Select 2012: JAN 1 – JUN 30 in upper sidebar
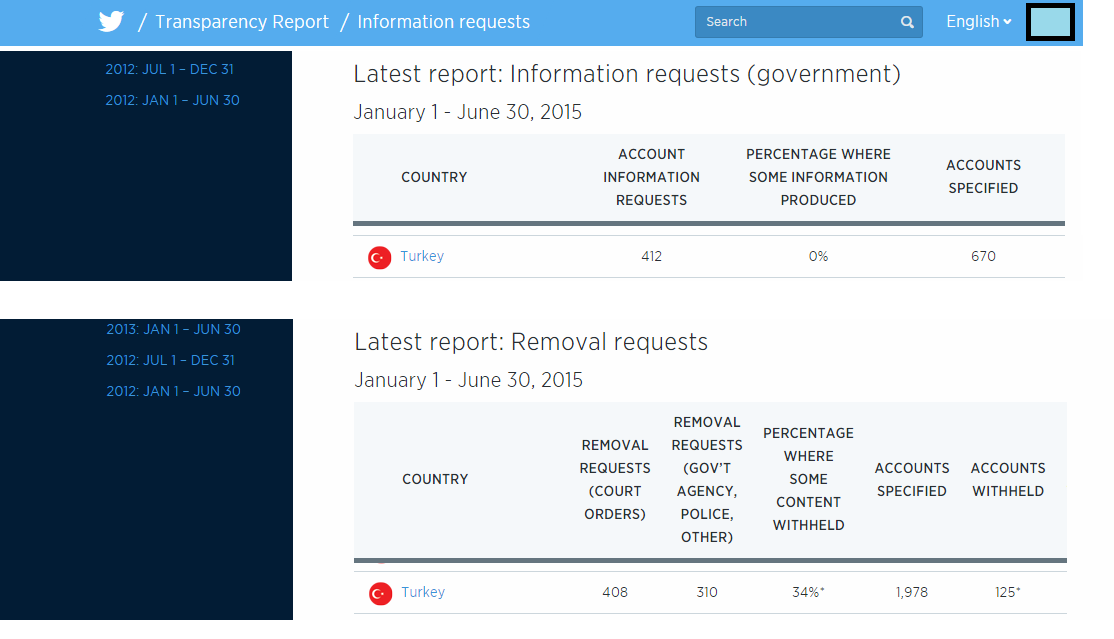Viewport: 1114px width, 639px height. click(172, 100)
